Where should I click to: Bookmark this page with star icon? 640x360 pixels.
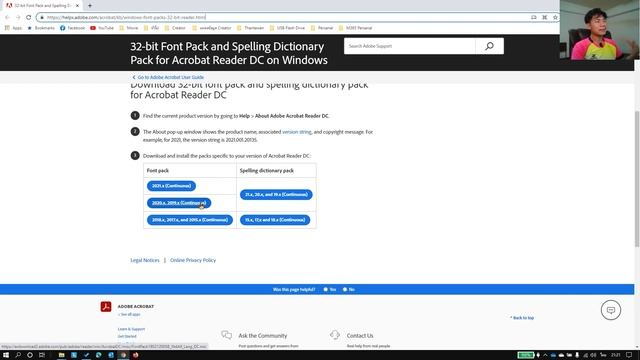pos(555,17)
